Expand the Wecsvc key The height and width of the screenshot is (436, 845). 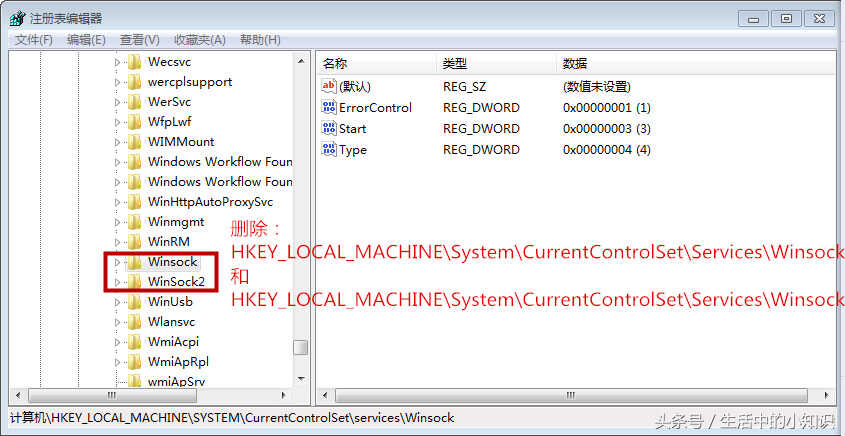click(118, 62)
